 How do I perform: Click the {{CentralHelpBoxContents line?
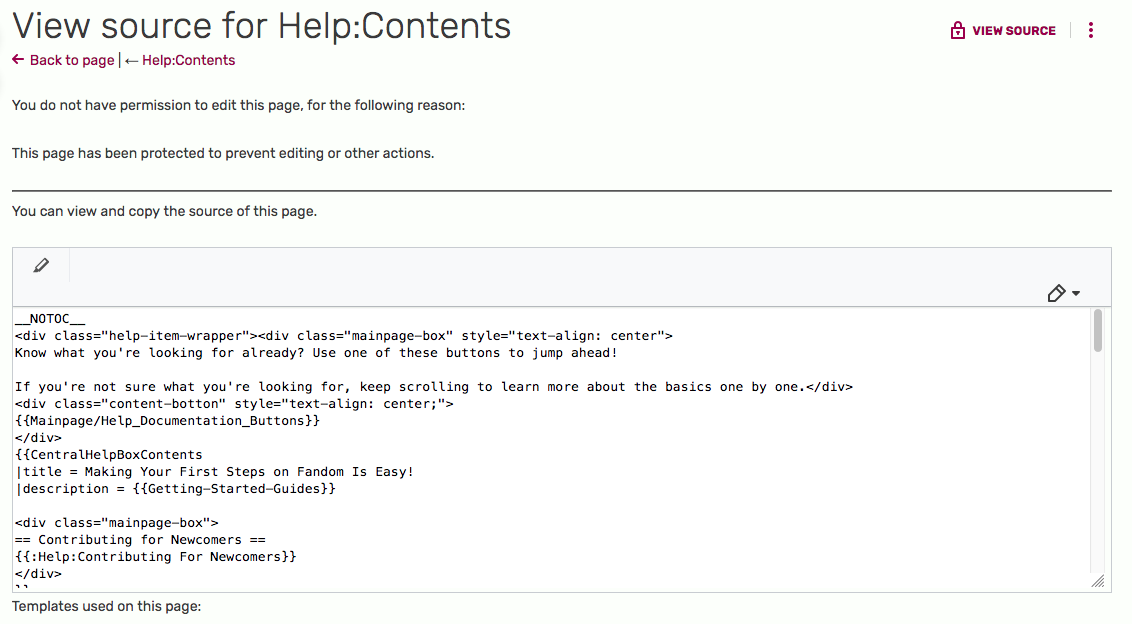tap(108, 455)
